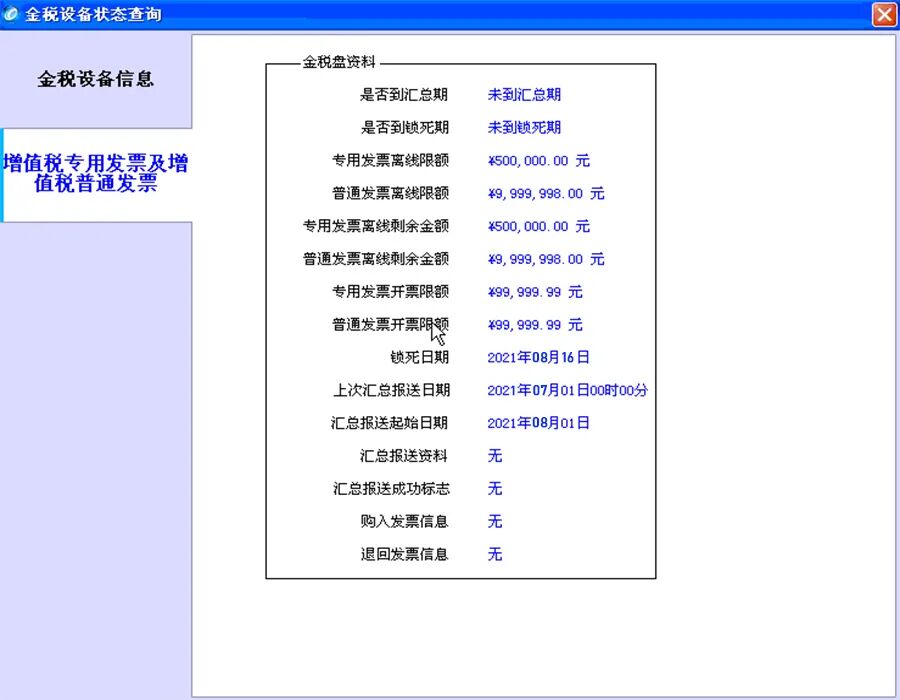Switch to the 增值税专用发票及增值税普通发票 tab
Viewport: 900px width, 700px height.
click(x=97, y=172)
